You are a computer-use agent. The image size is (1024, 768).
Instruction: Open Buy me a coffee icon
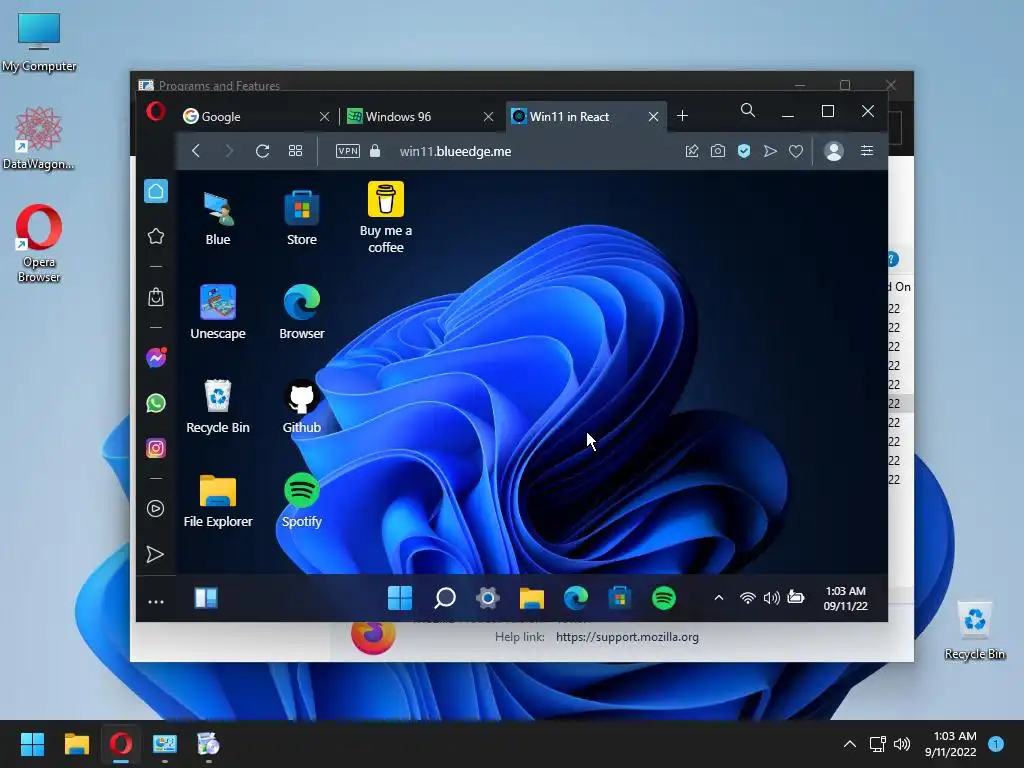tap(386, 218)
